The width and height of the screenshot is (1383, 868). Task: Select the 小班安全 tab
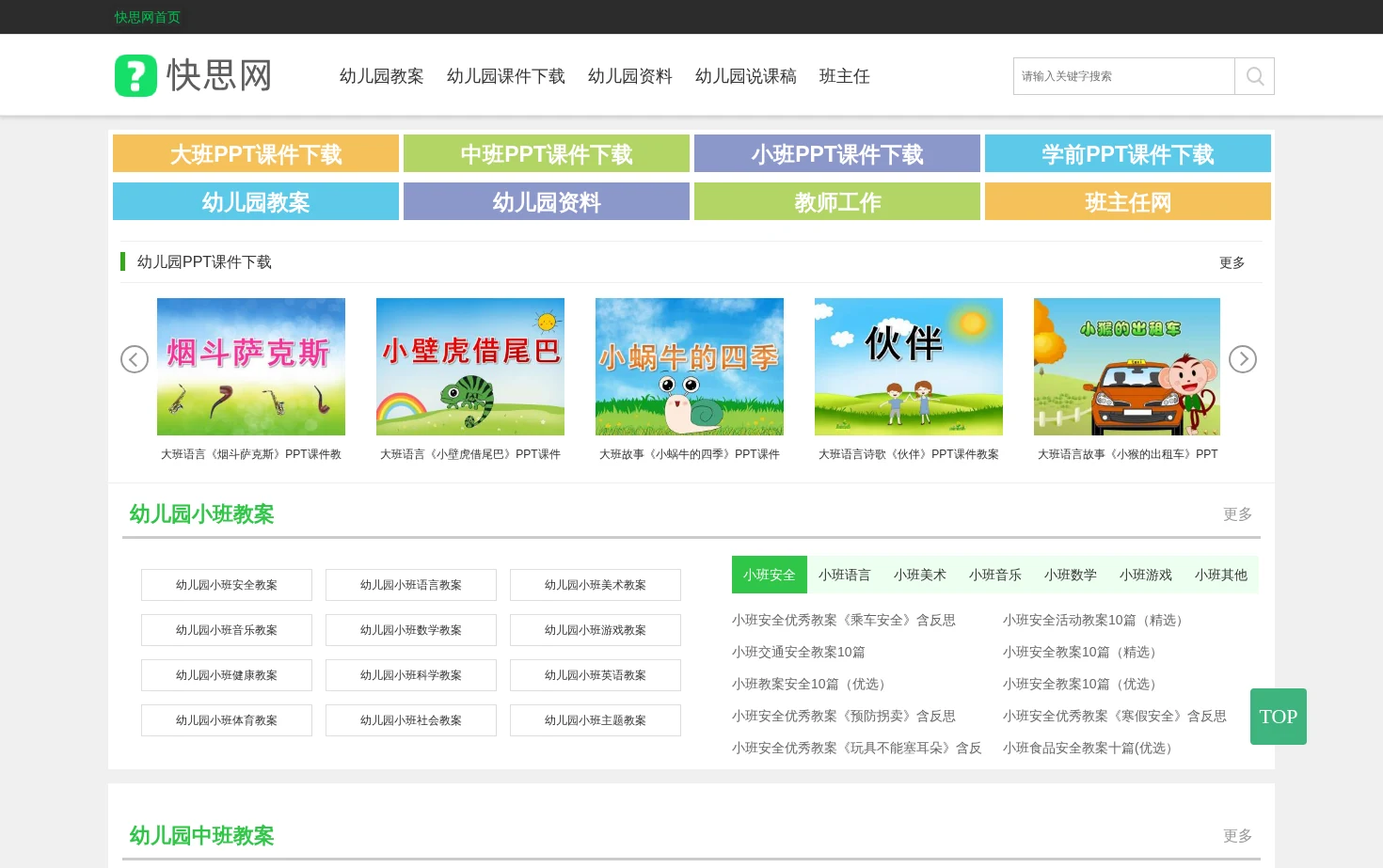point(770,575)
